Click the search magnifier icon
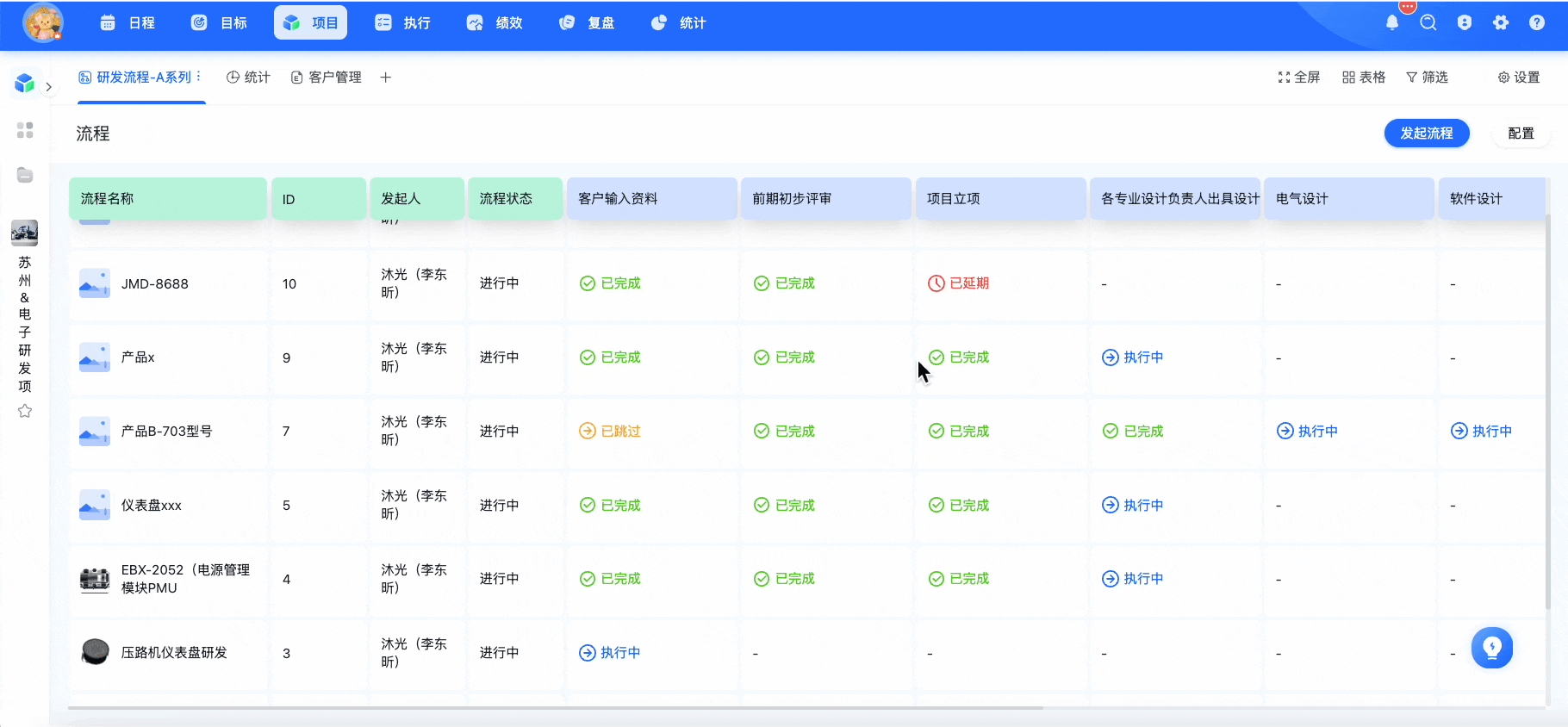 [x=1428, y=23]
